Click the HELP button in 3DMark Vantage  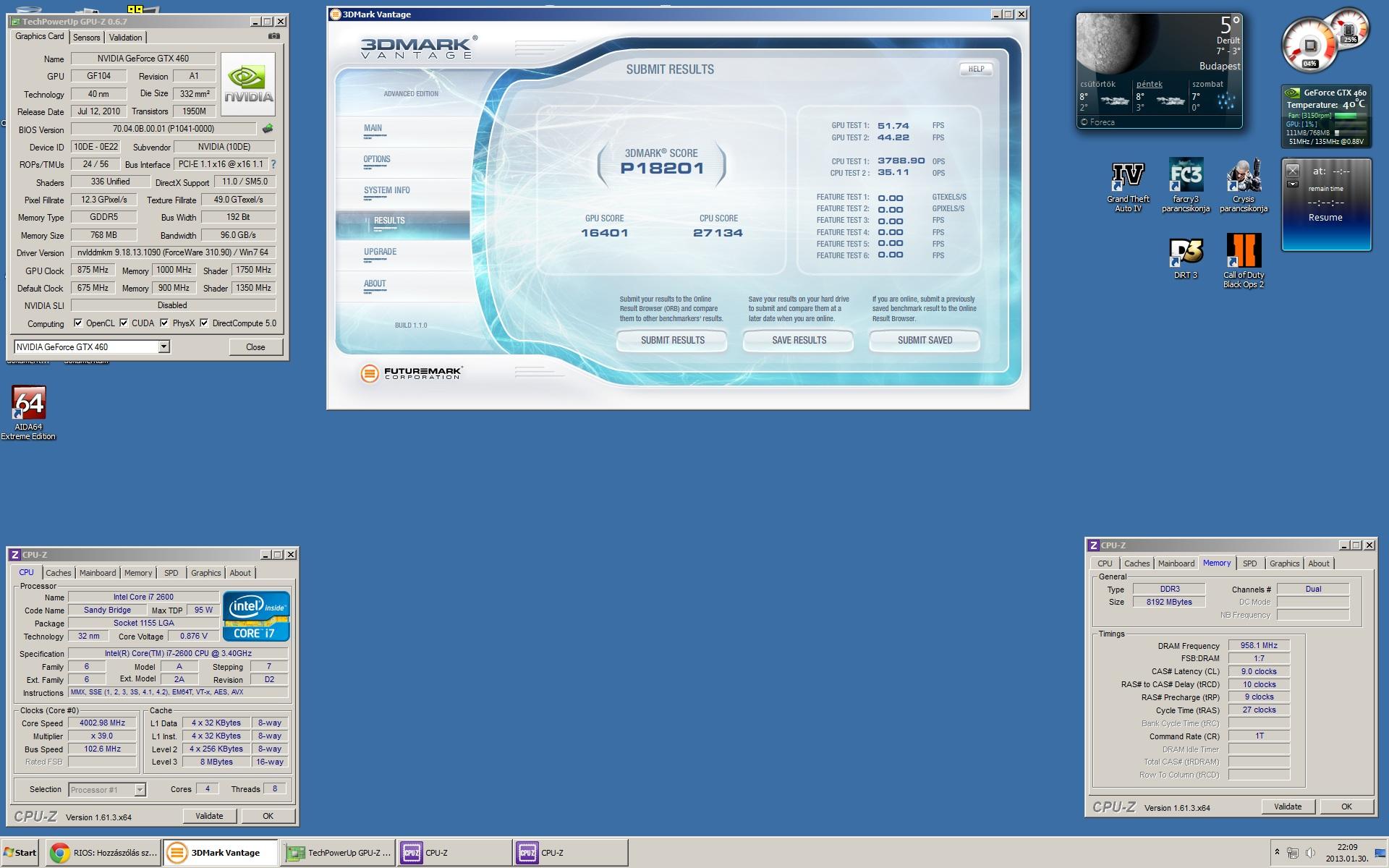click(976, 69)
